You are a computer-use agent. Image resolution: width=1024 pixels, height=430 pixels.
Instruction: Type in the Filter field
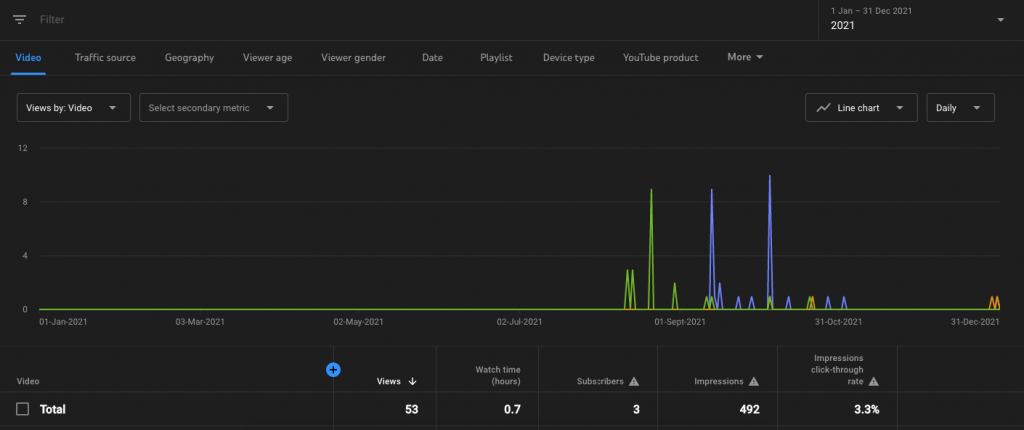point(200,19)
